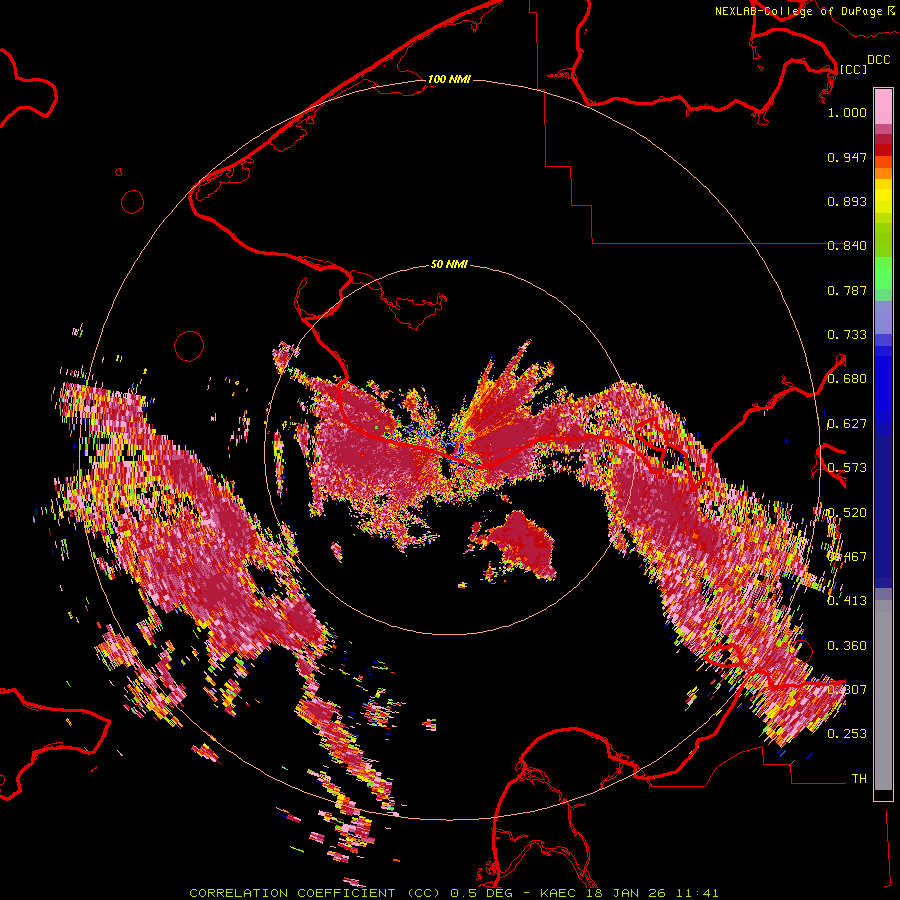Click the TH label at the scale bottom
The image size is (900, 900).
pos(859,779)
